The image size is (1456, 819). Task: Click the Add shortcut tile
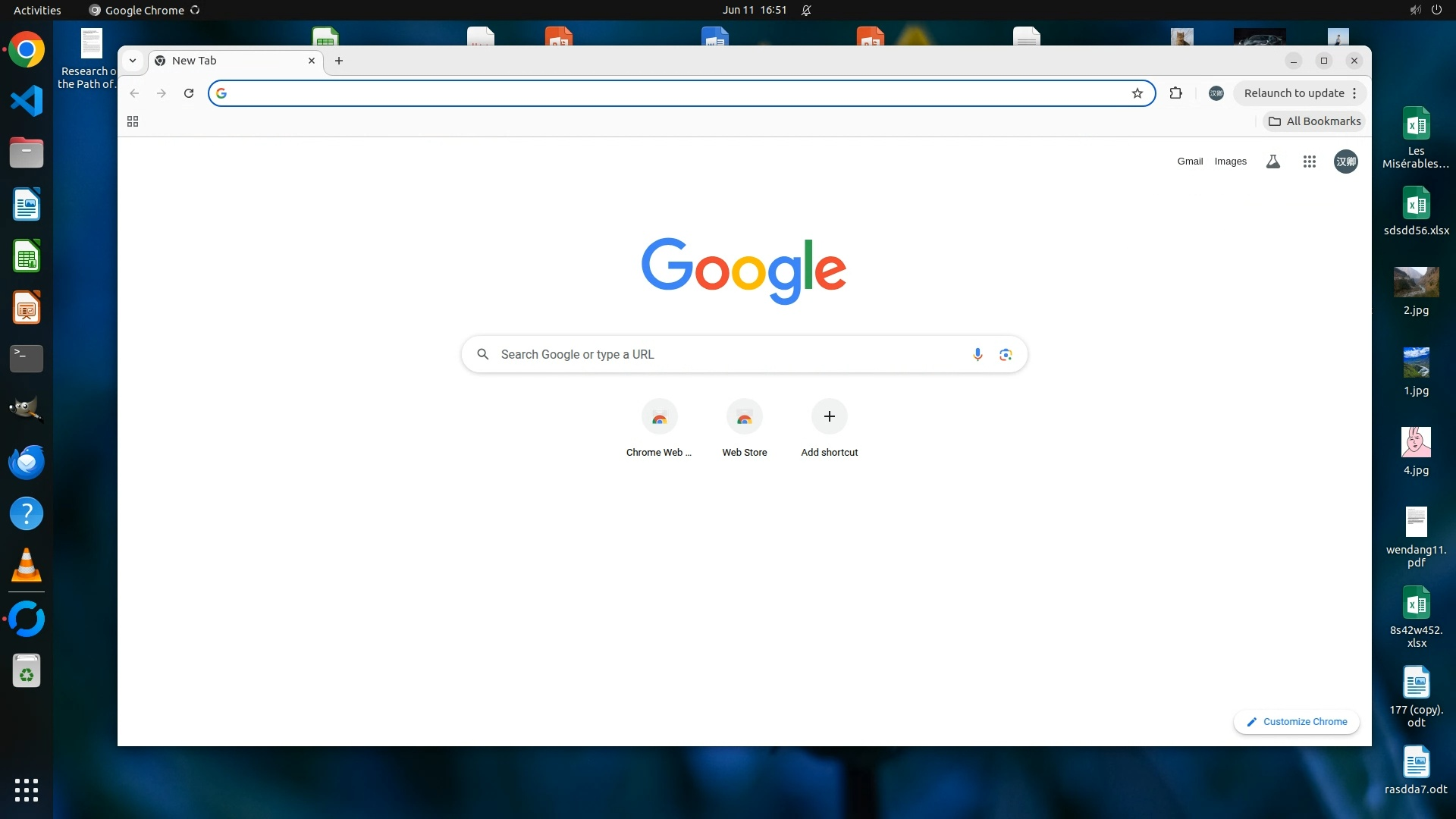tap(829, 417)
